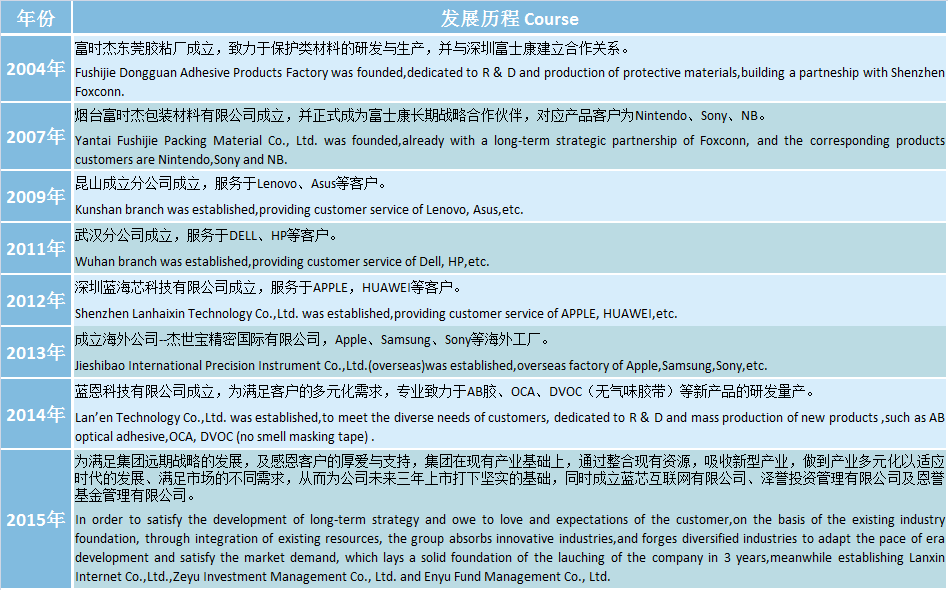Select the 2012年 year cell
Screen dimensions: 948x590
point(36,300)
